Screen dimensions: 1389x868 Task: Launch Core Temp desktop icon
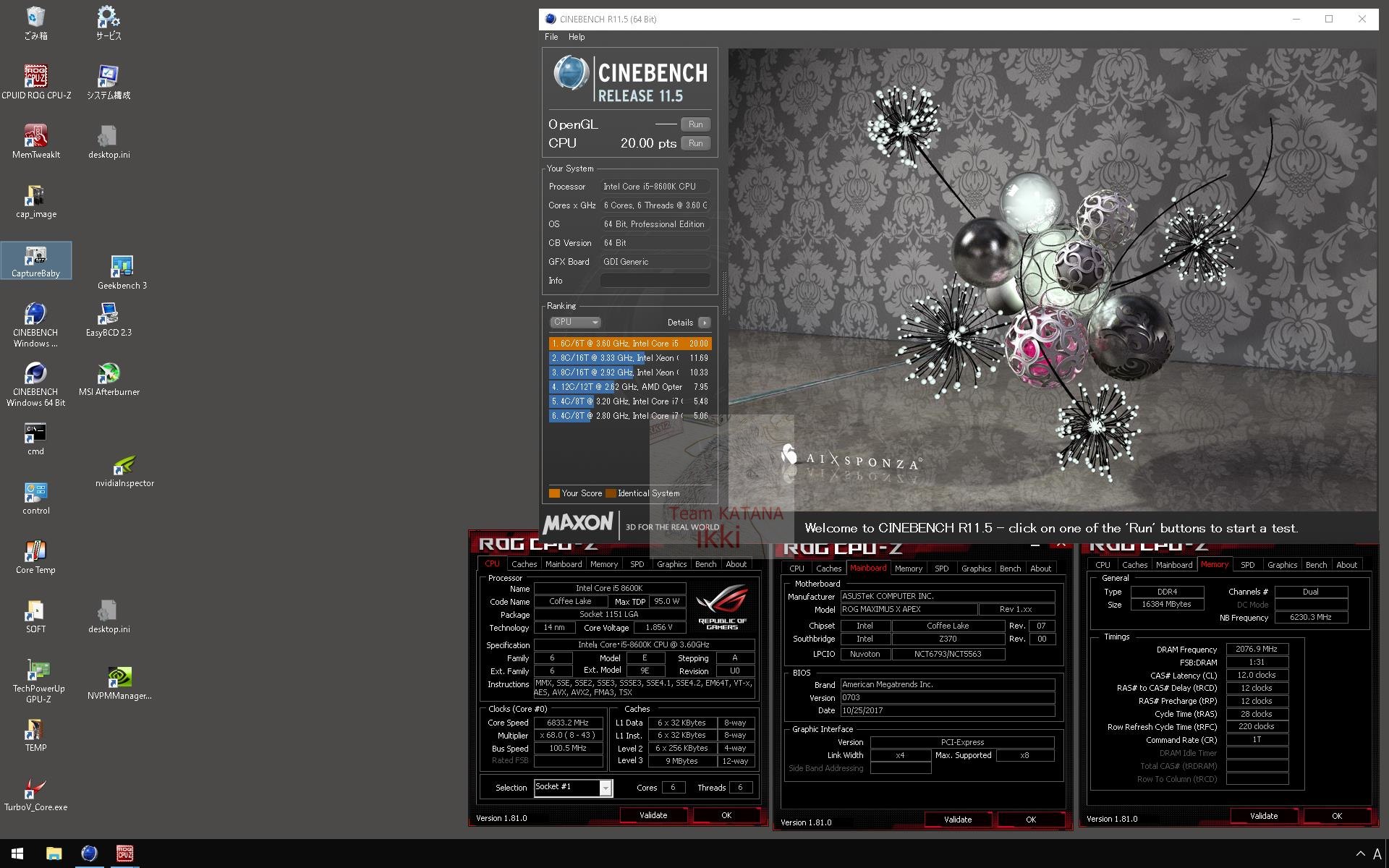click(x=35, y=557)
